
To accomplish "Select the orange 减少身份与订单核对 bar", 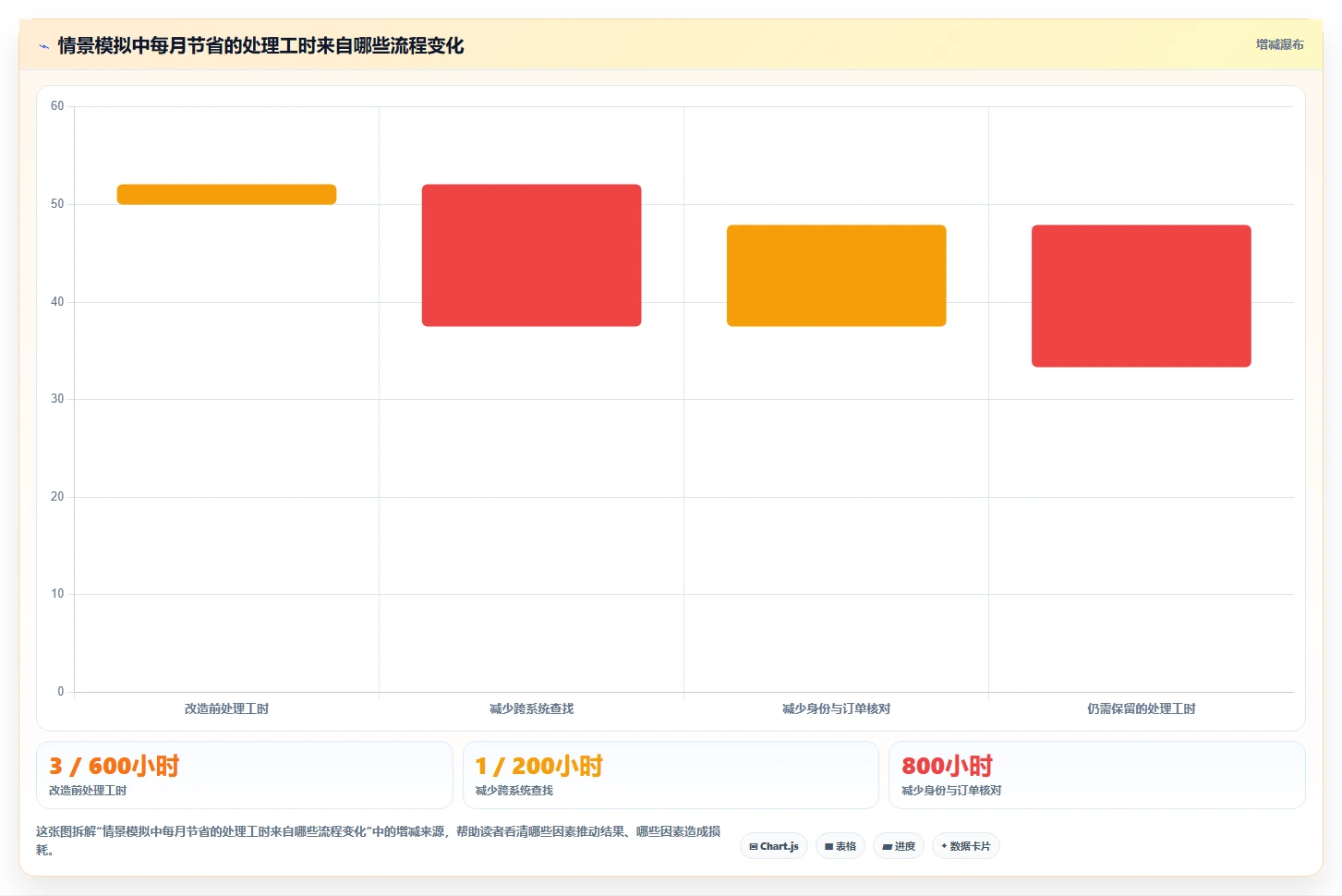I will [836, 275].
